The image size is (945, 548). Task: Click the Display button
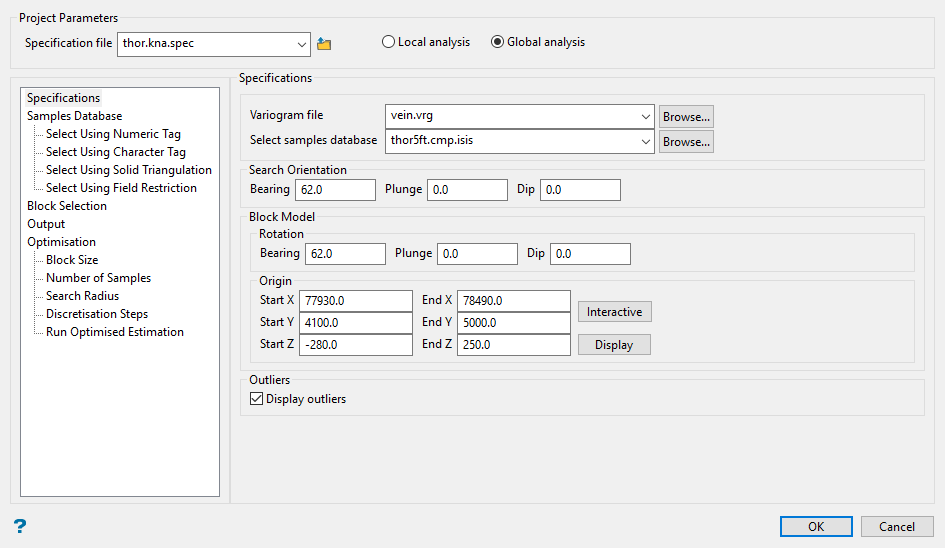[x=614, y=345]
